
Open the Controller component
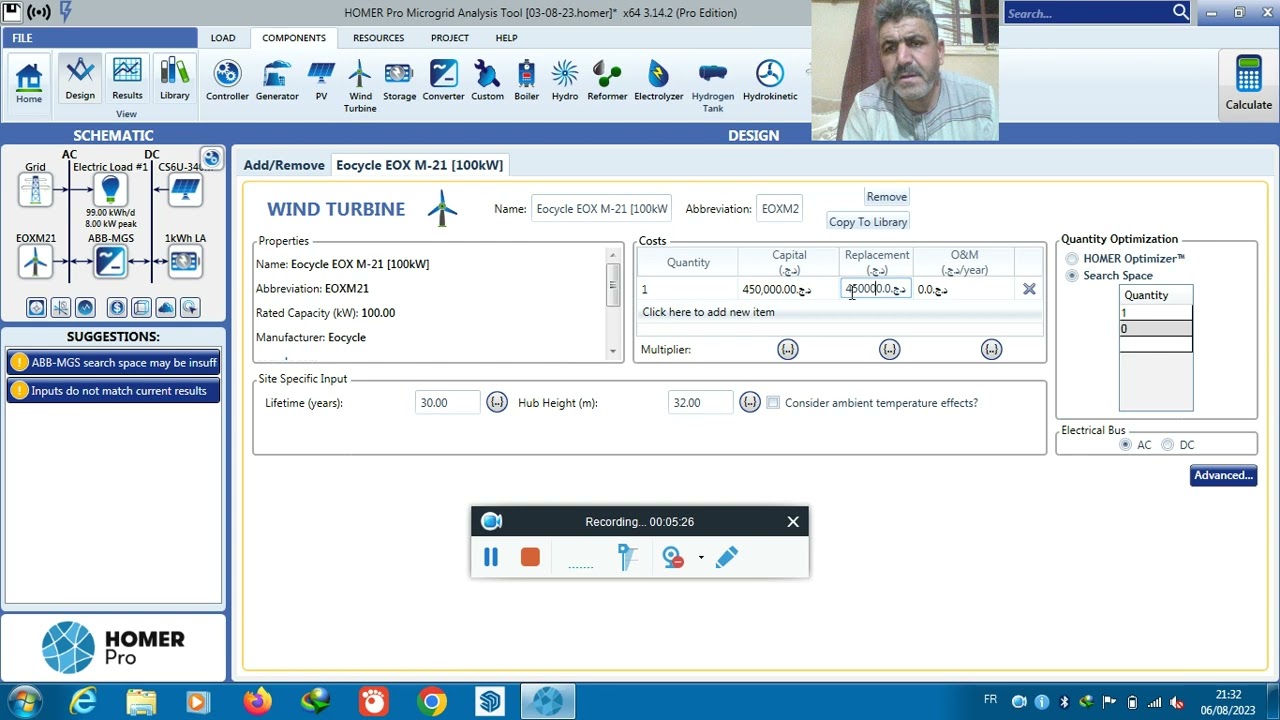point(227,81)
